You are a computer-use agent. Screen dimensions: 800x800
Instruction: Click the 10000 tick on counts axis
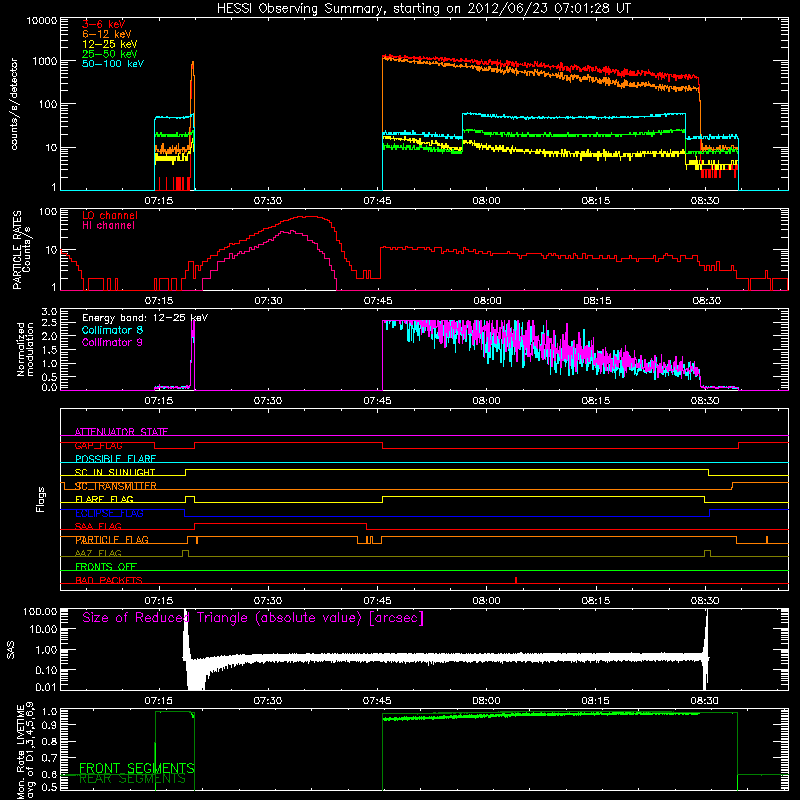tap(42, 20)
